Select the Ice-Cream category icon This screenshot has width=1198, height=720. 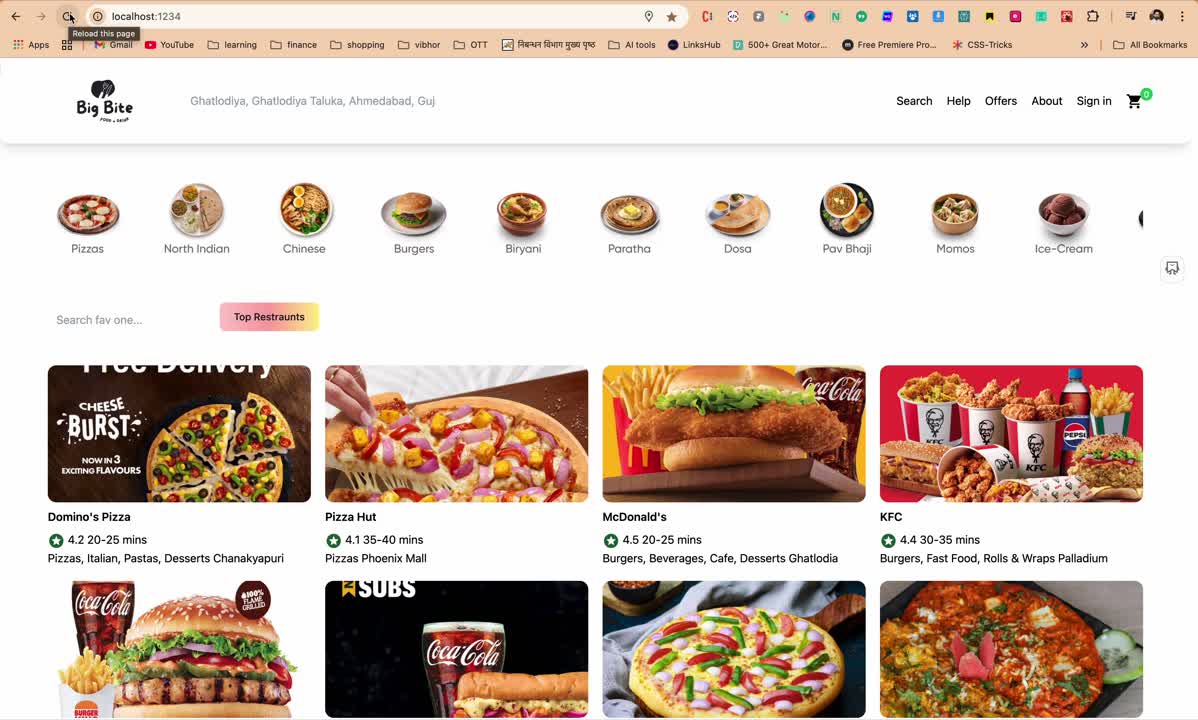pyautogui.click(x=1063, y=213)
